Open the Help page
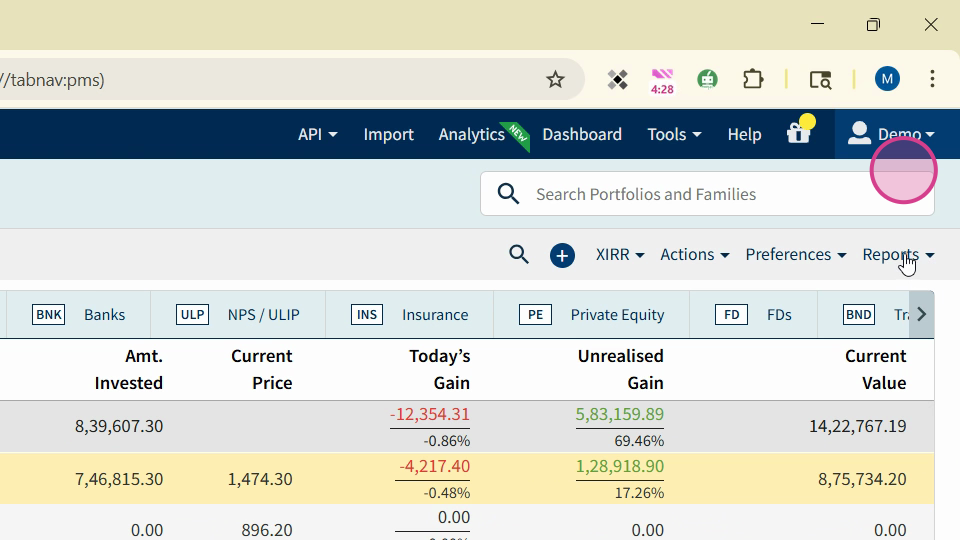This screenshot has width=960, height=540. coord(744,134)
